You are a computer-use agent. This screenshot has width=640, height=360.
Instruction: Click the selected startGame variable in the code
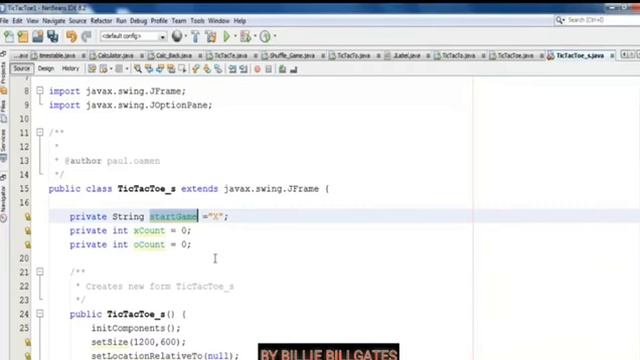tap(173, 216)
